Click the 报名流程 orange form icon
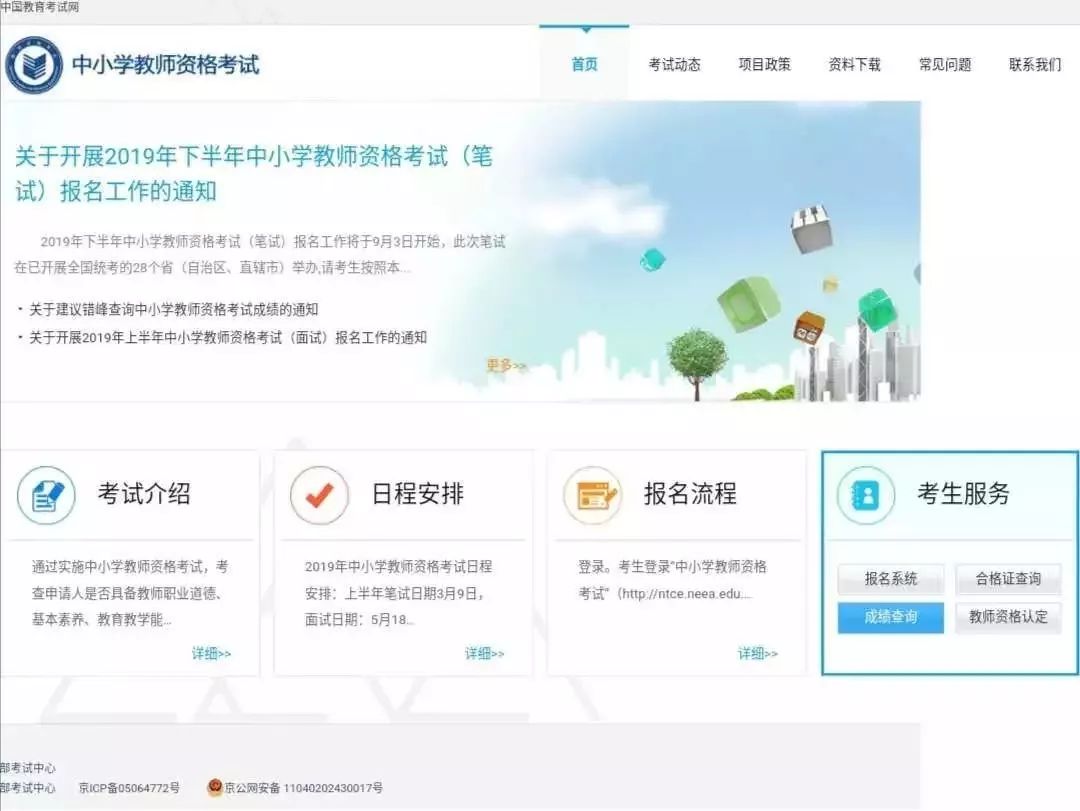 592,495
